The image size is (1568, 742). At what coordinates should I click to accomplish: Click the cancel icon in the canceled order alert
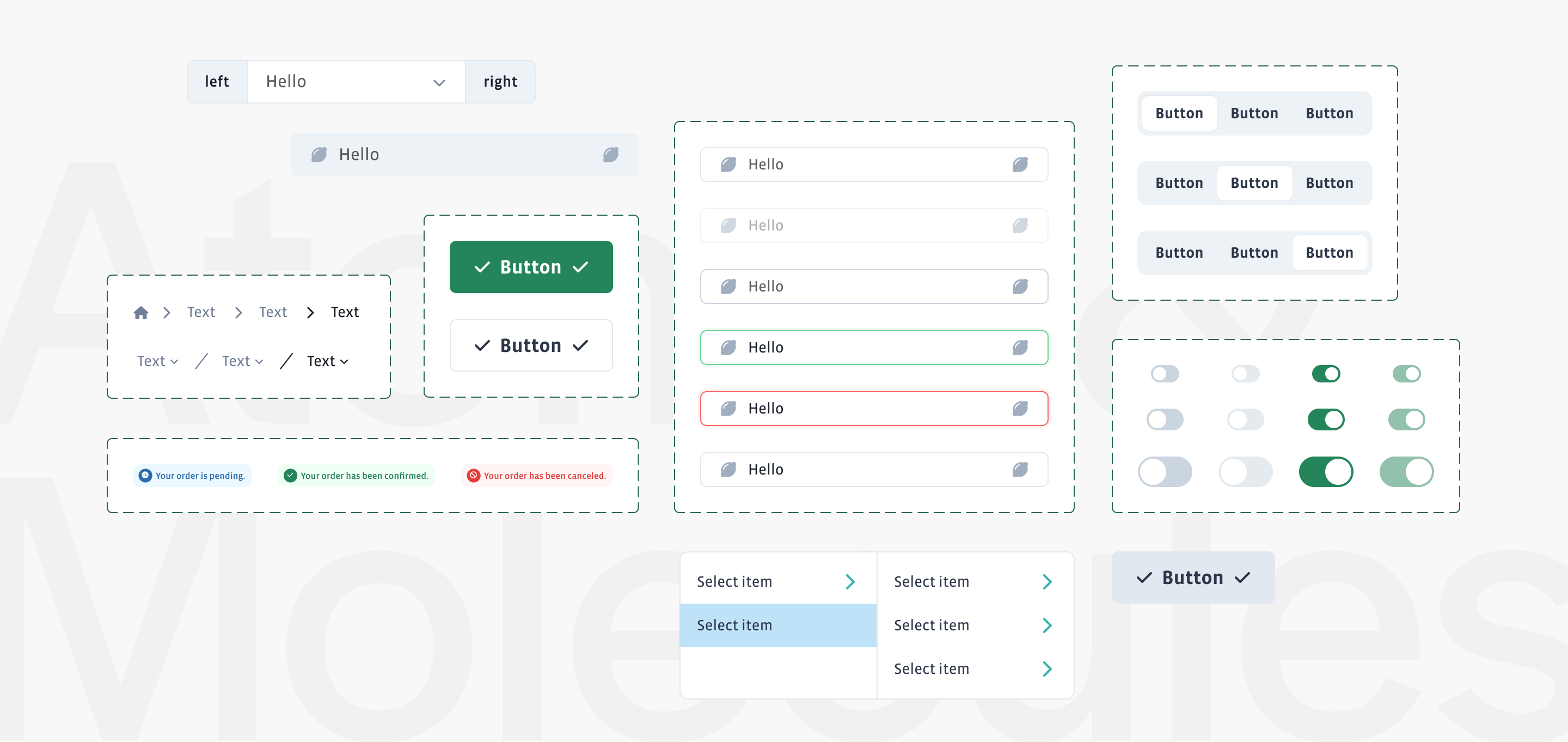pyautogui.click(x=473, y=476)
